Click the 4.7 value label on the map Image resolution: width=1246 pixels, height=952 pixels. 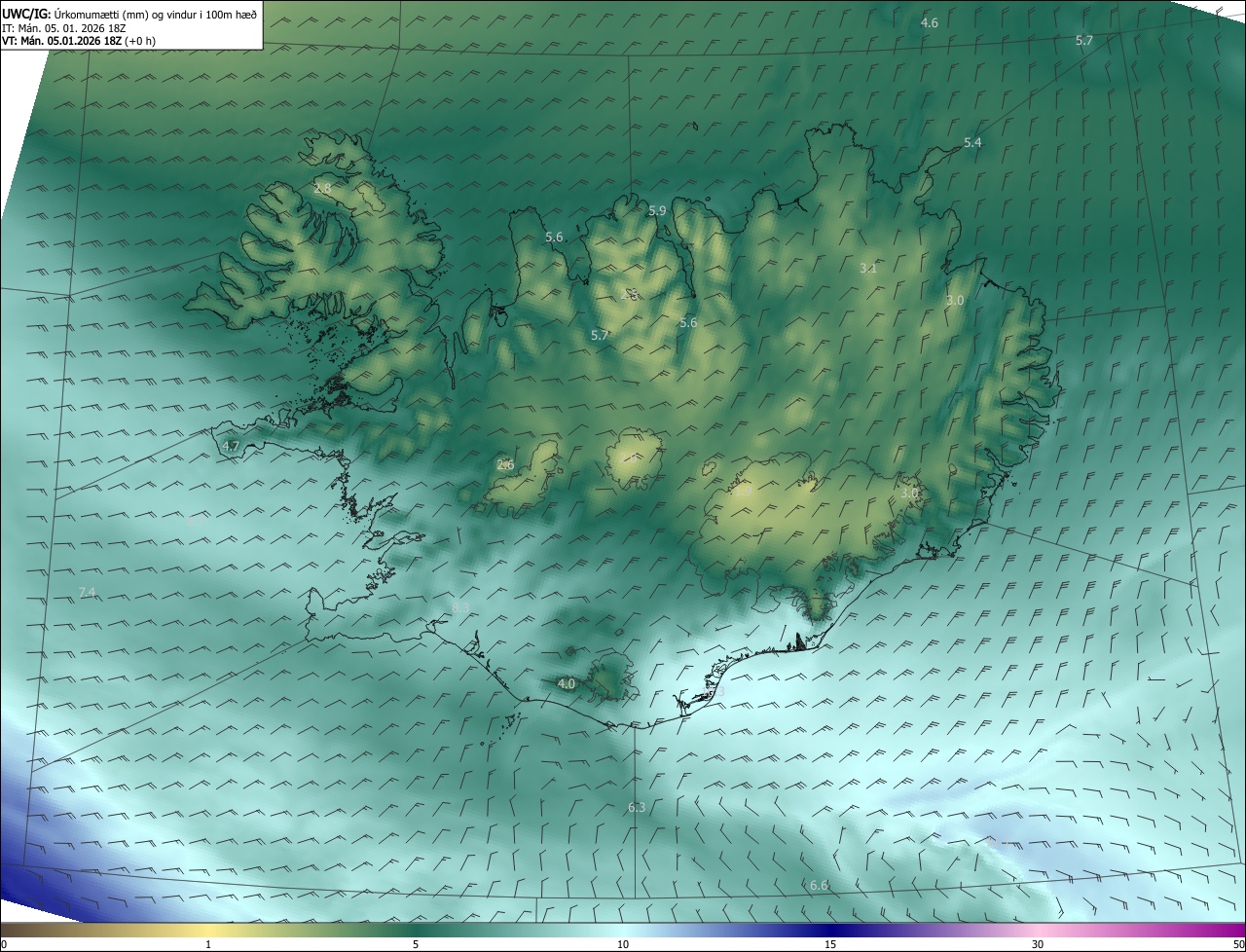(231, 446)
